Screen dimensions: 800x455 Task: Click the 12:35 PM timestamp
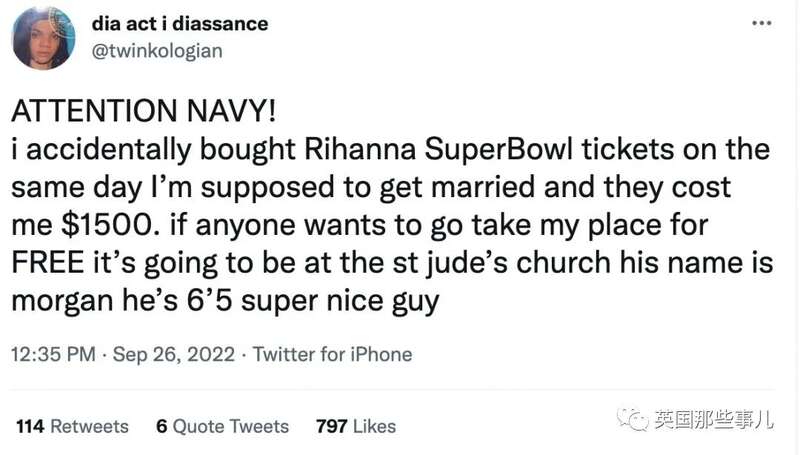click(x=54, y=354)
